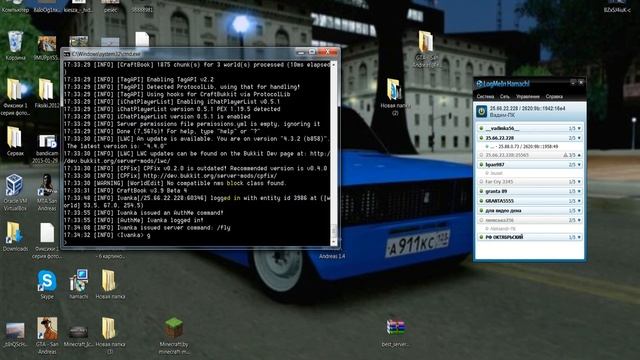Open the Управление menu in Hamachi

(528, 97)
